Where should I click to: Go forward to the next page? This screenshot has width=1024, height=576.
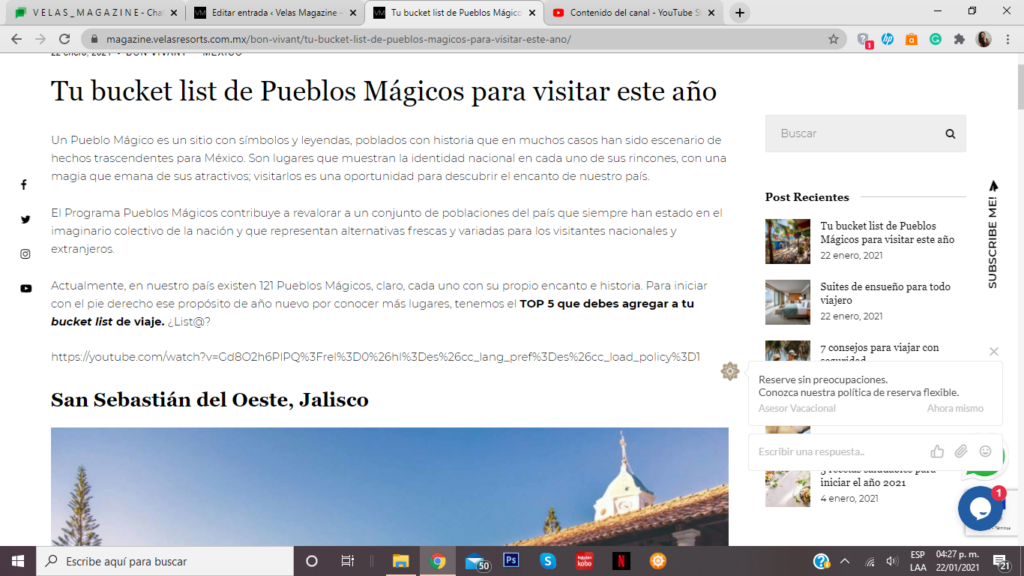coord(40,39)
